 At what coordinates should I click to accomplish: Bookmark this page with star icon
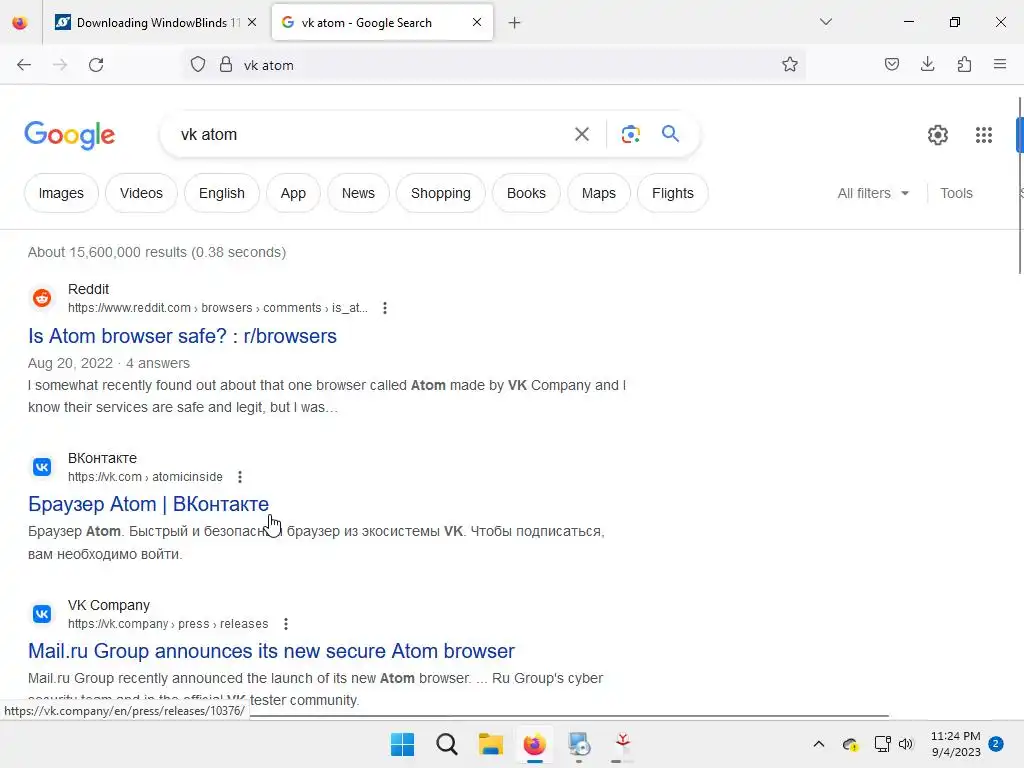[x=790, y=65]
